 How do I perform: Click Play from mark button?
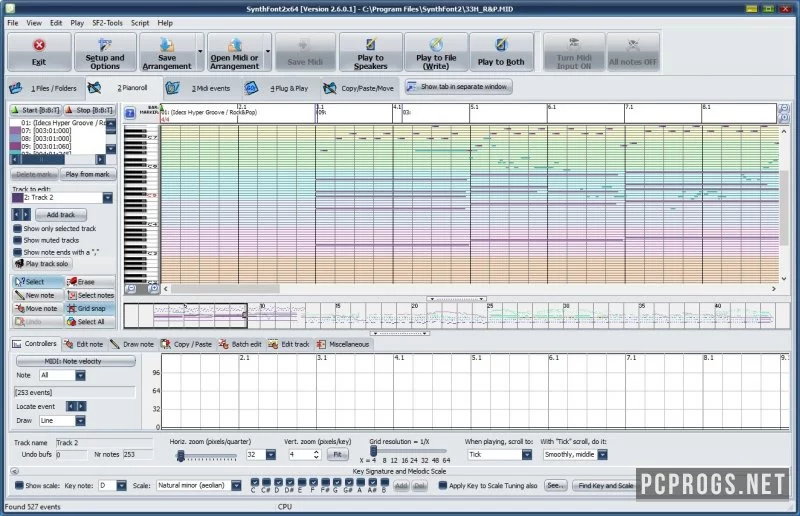(87, 175)
